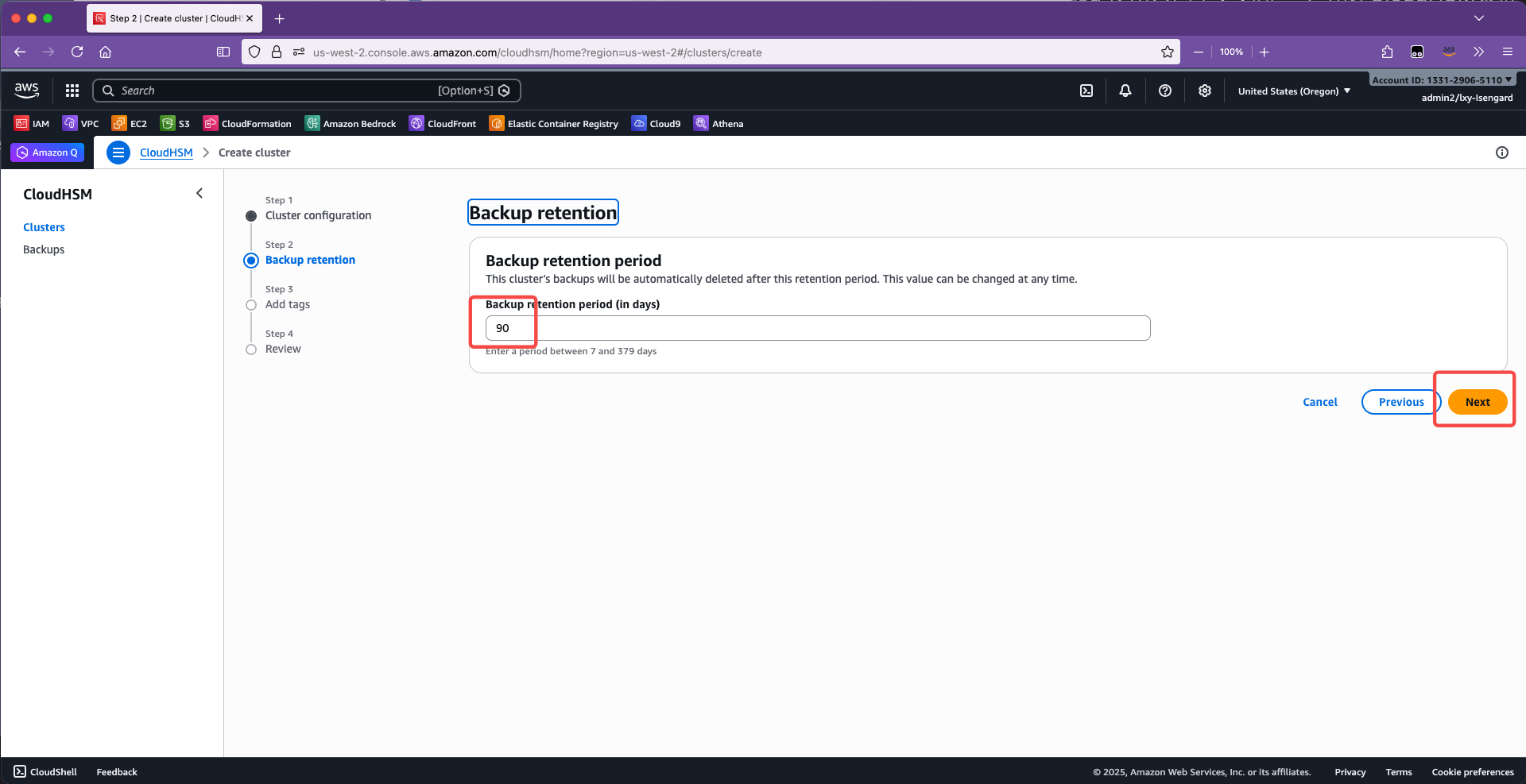Select the Step 2 Backup retention radio indicator
Viewport: 1526px width, 784px height.
click(x=251, y=261)
